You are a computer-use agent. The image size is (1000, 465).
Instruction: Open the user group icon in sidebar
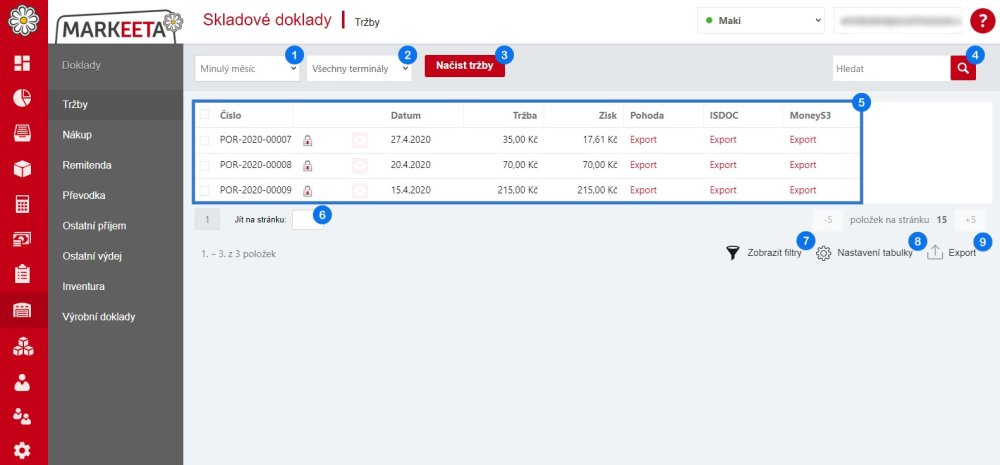[22, 417]
